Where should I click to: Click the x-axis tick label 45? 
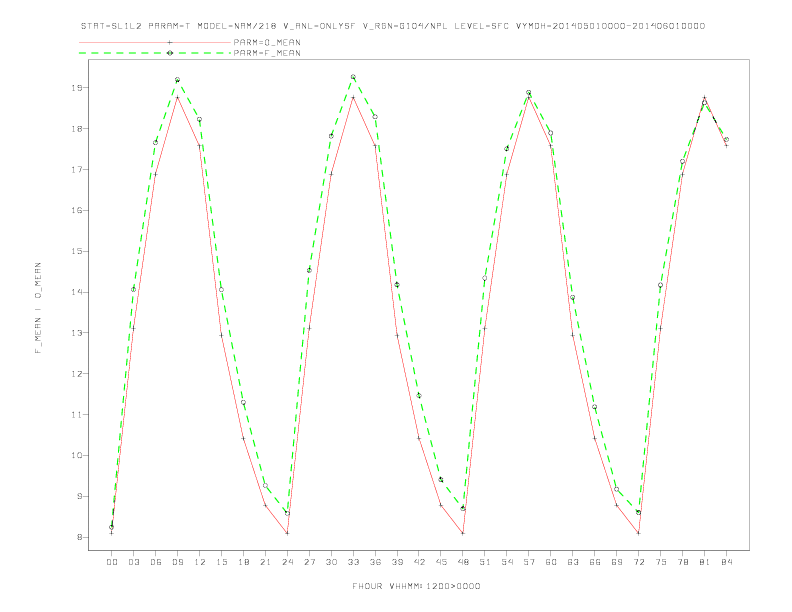click(441, 562)
